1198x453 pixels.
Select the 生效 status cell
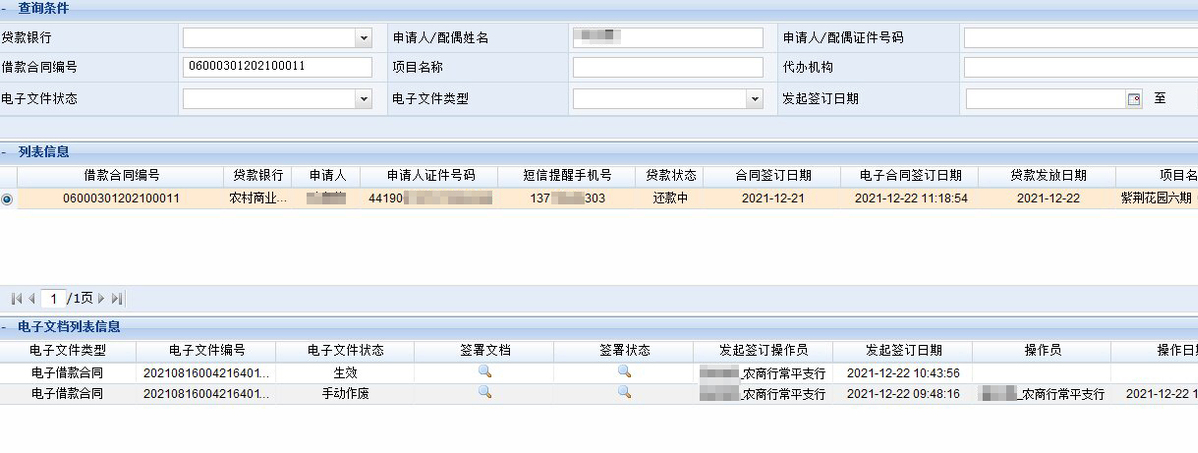tap(345, 374)
